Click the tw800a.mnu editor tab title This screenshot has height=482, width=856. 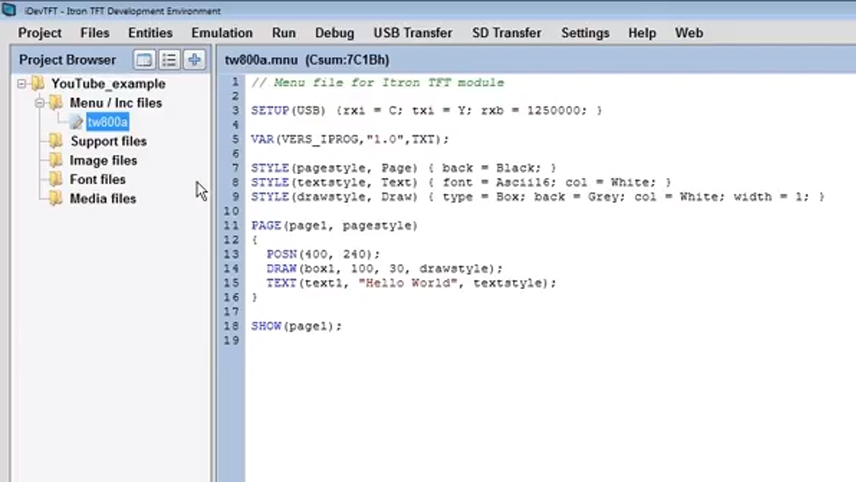pos(307,60)
